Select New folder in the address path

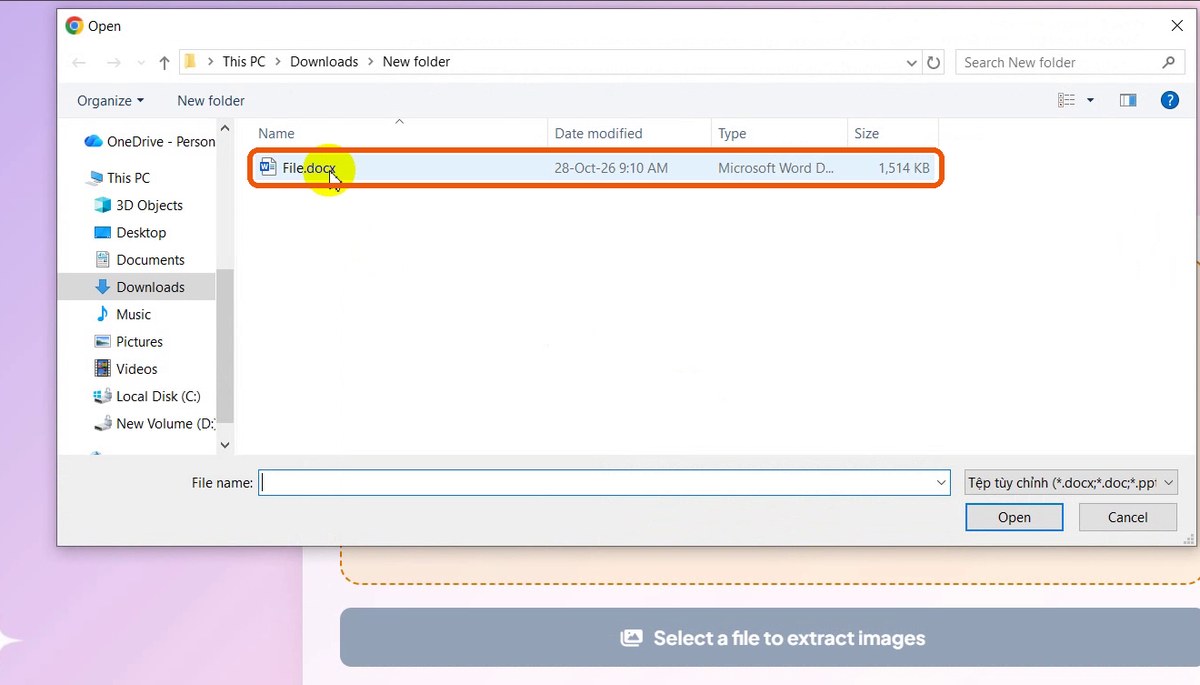416,61
